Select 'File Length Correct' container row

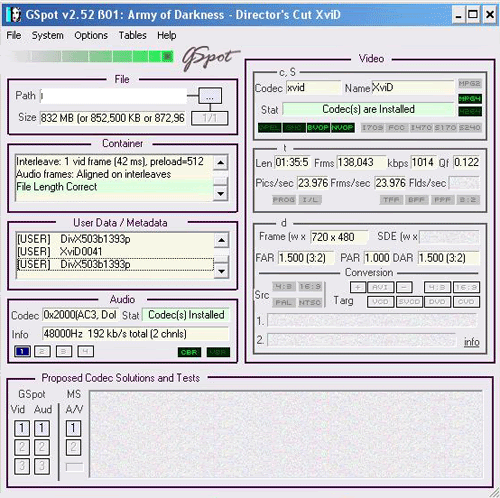113,187
